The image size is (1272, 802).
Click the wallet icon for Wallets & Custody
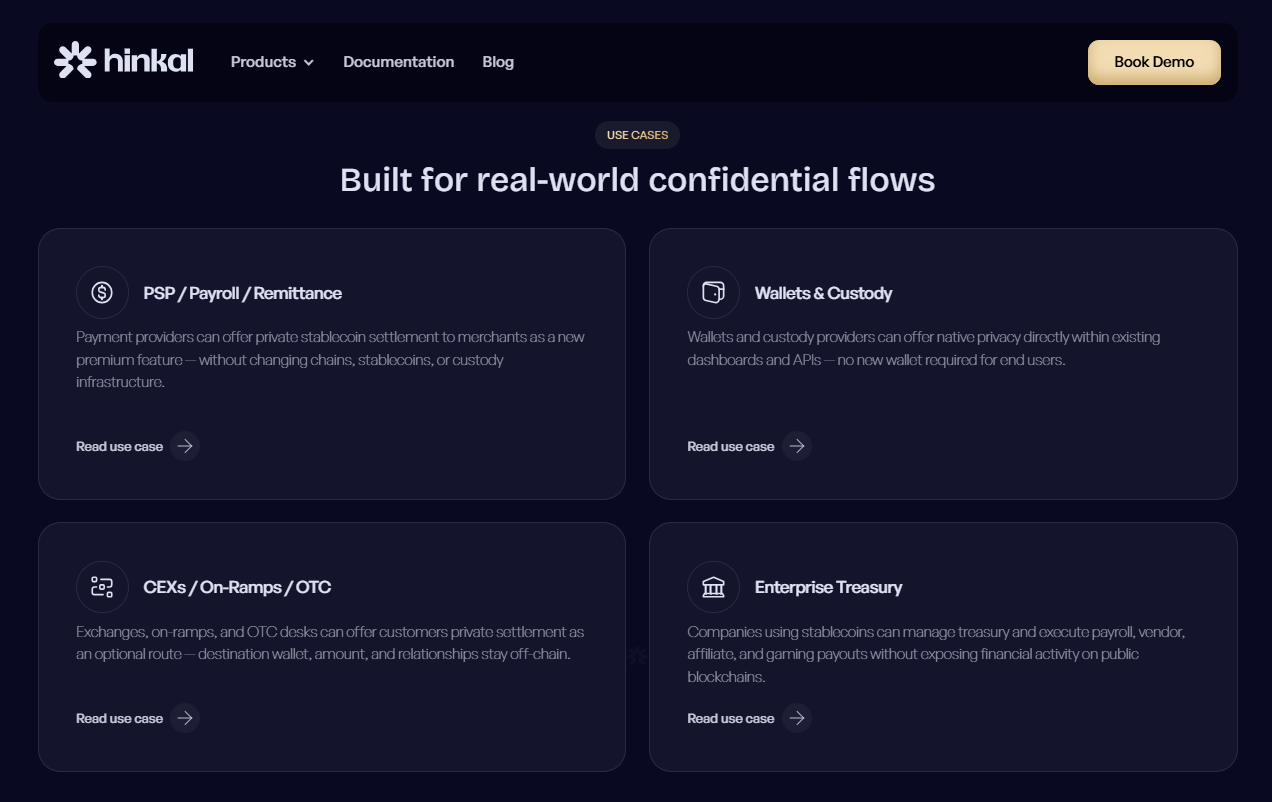pos(713,292)
